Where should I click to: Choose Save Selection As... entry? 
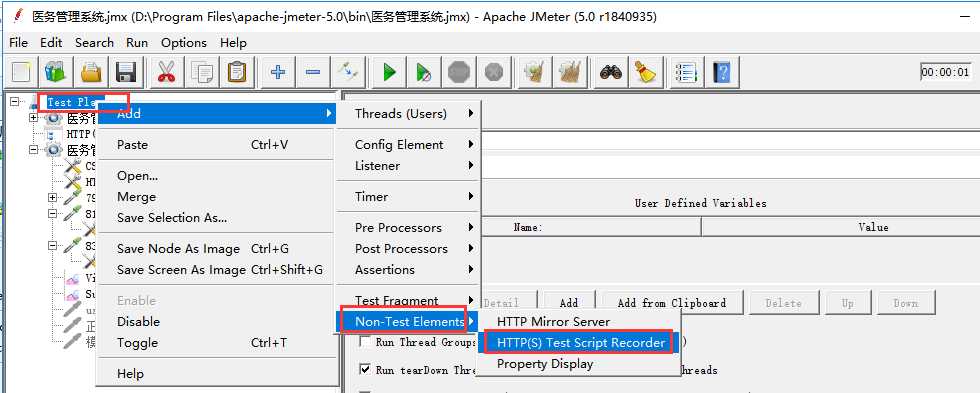(218, 217)
